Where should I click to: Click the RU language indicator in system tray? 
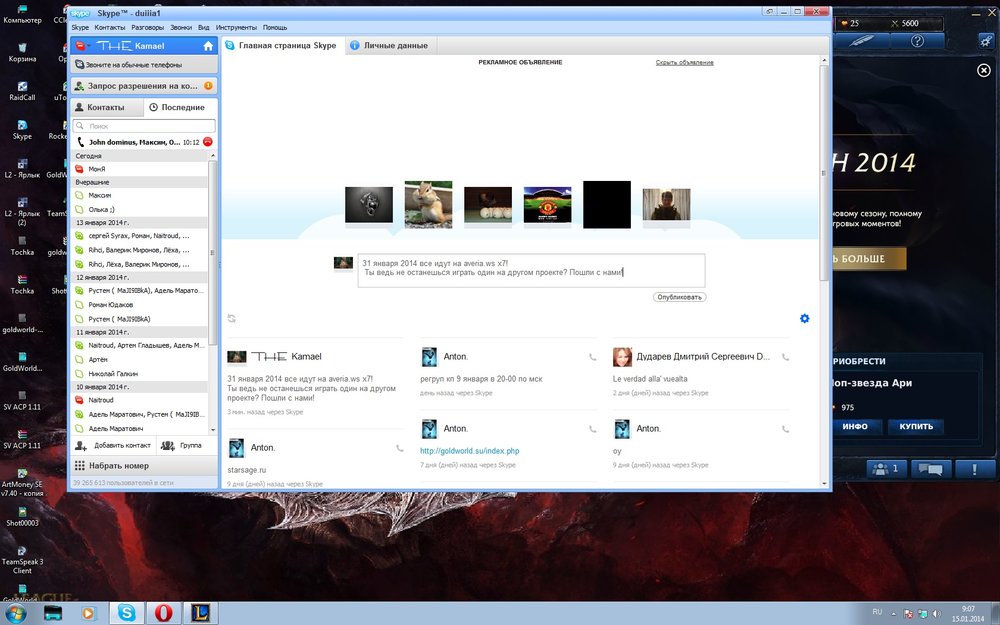coord(877,610)
